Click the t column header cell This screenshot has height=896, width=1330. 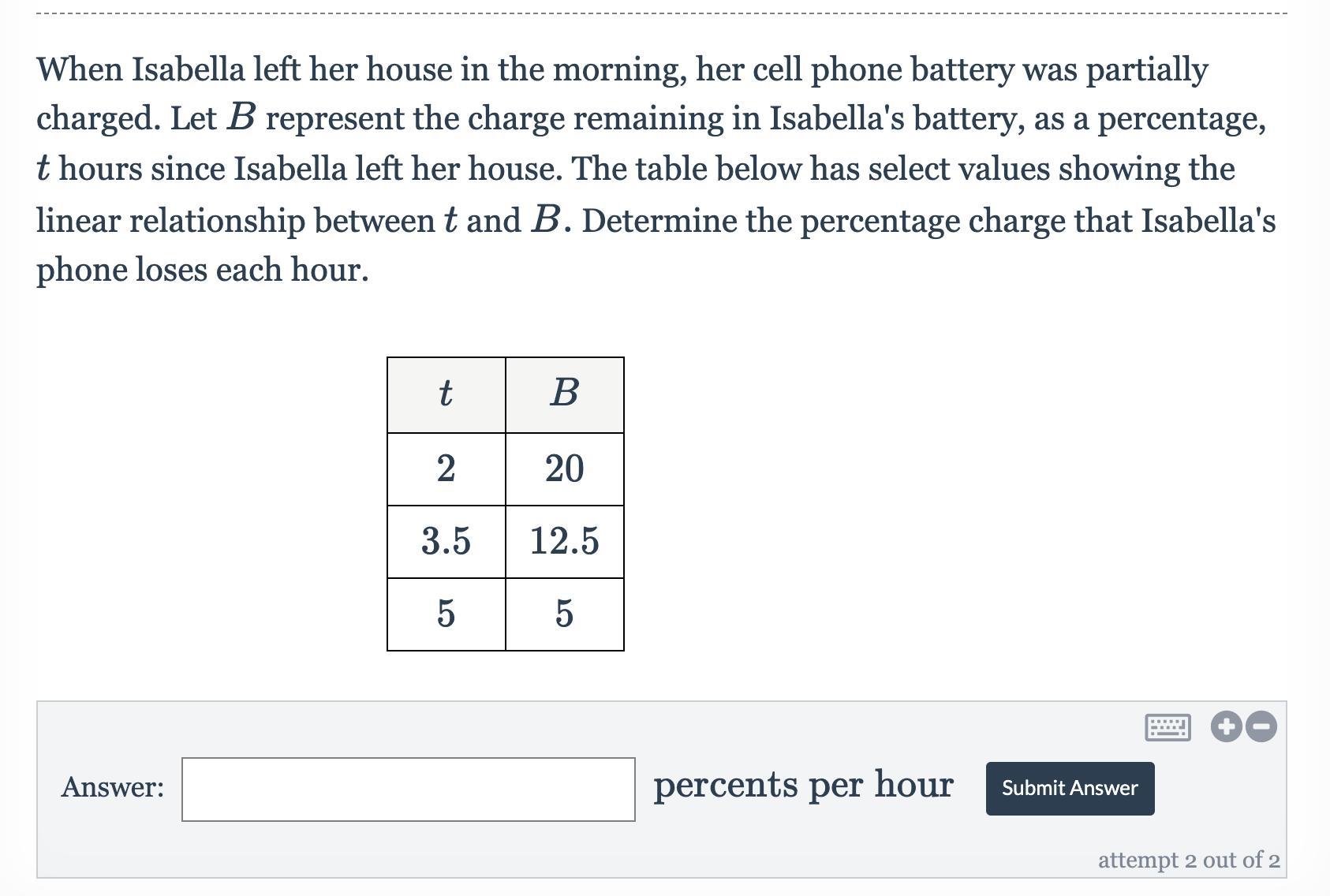[446, 394]
